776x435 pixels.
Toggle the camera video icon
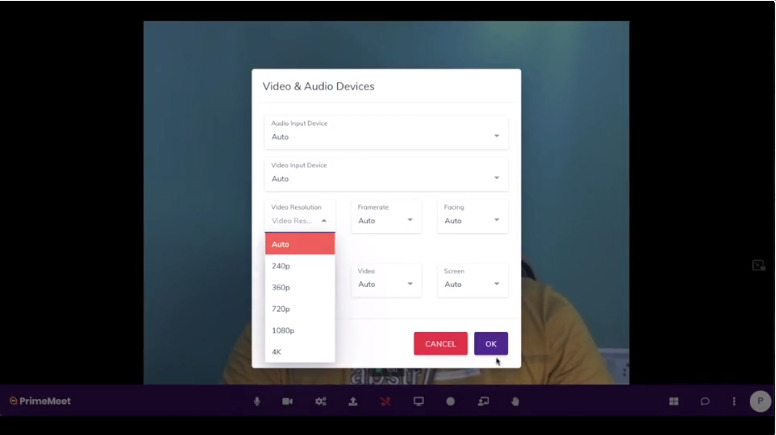(x=287, y=401)
